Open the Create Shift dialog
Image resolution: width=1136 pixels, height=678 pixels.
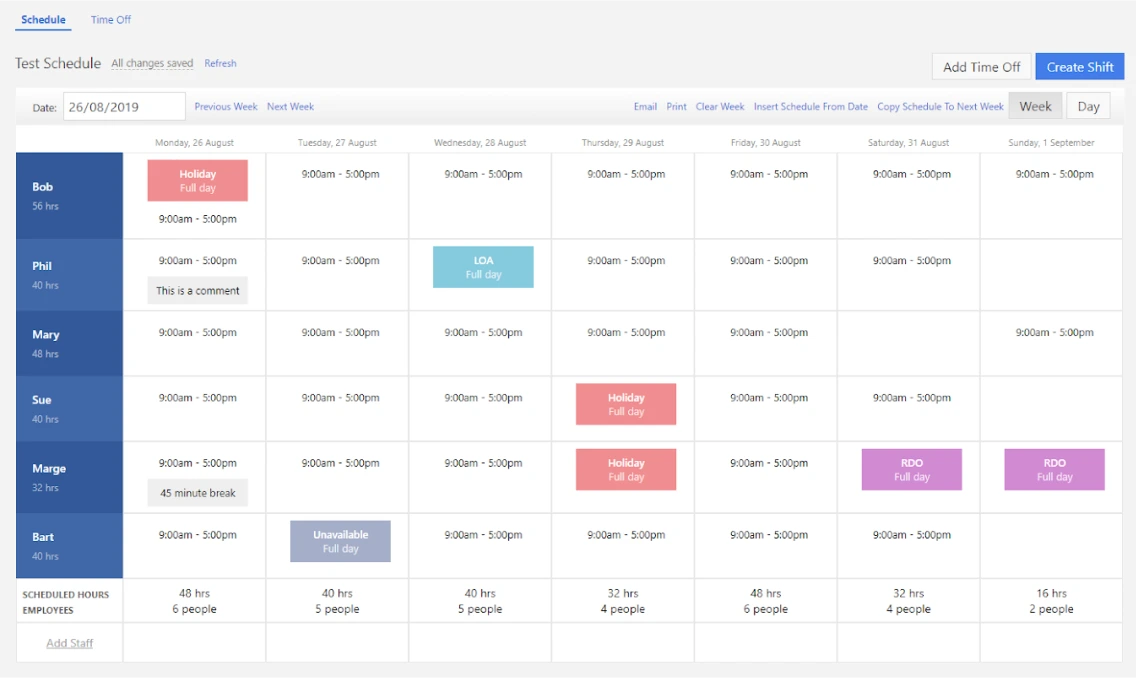1079,66
